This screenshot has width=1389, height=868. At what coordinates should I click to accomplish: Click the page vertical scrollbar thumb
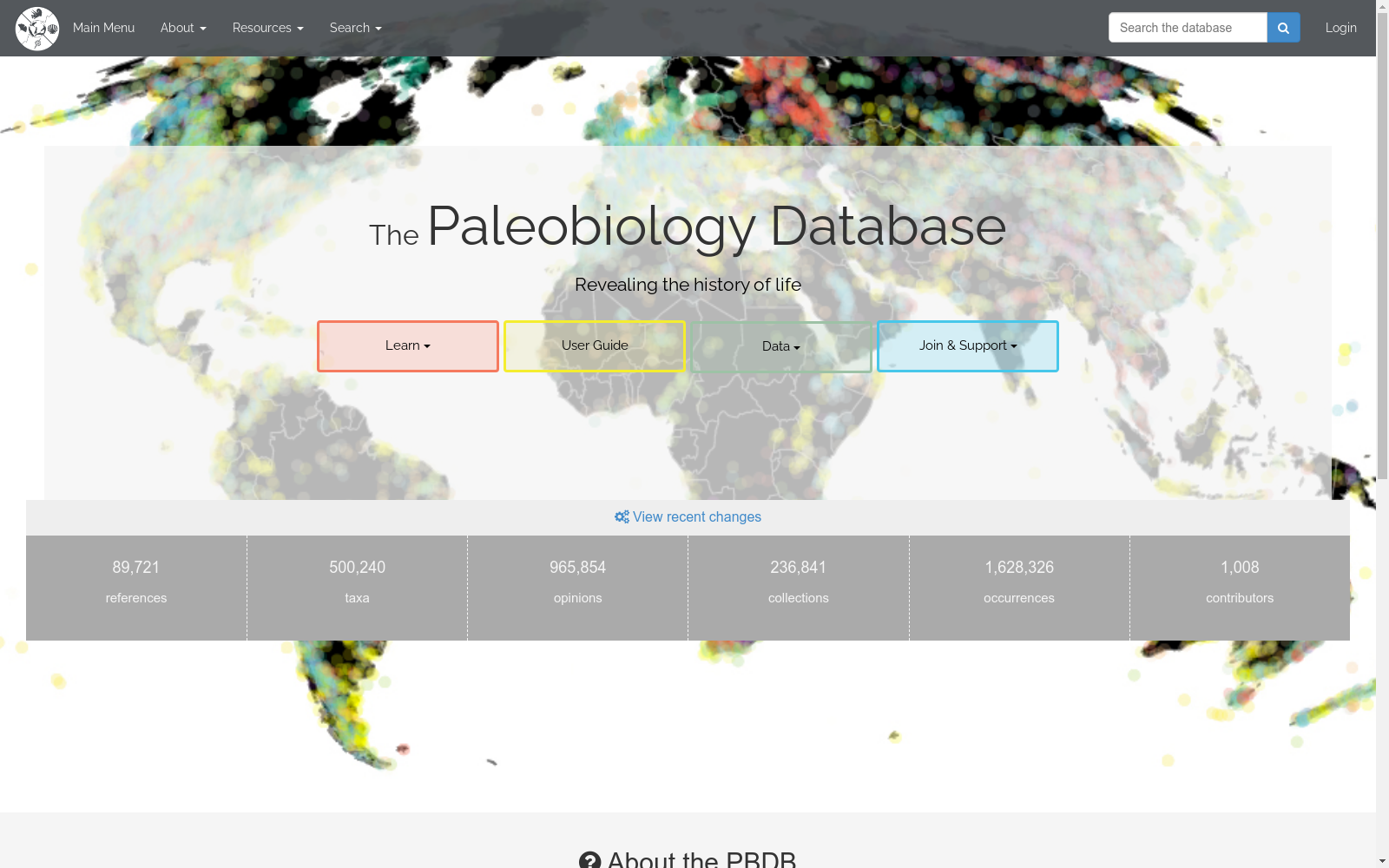[1382, 247]
